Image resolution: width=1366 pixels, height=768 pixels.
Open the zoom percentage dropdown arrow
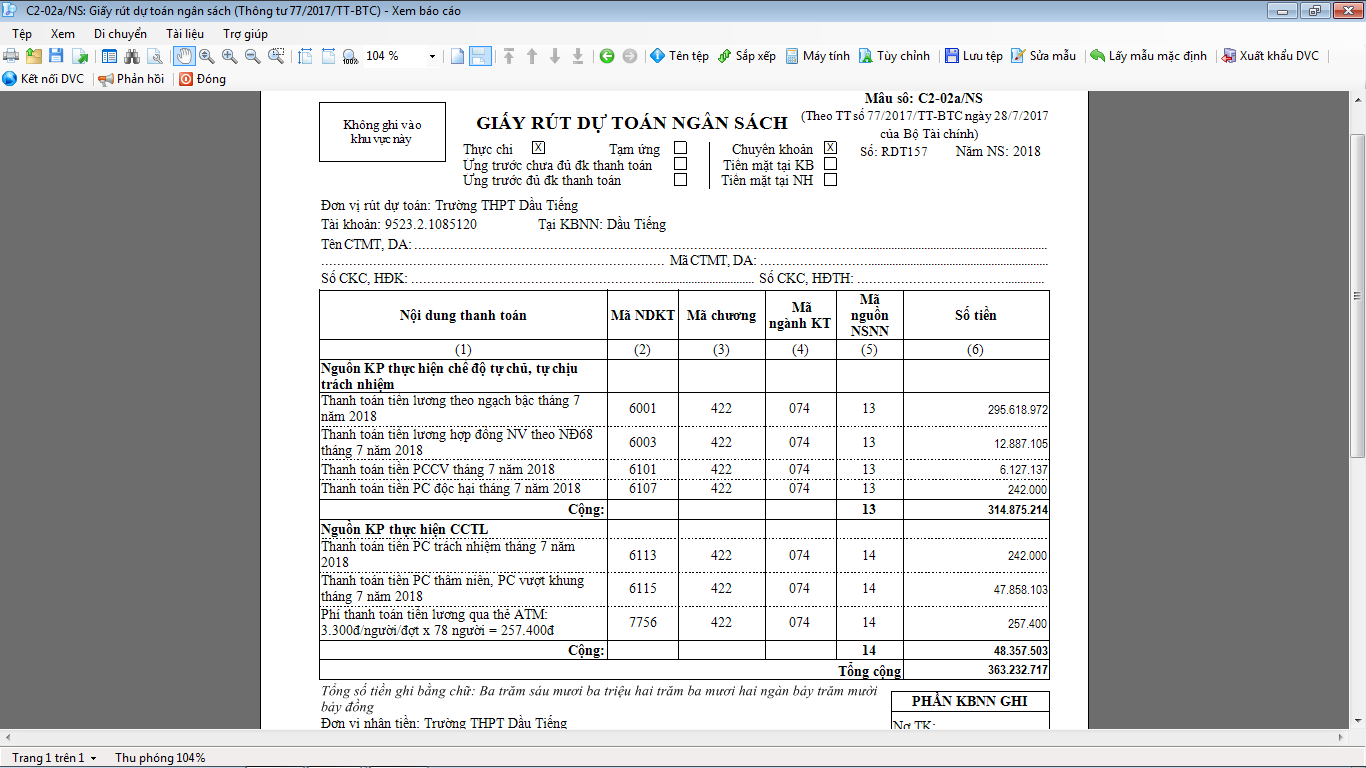[432, 56]
